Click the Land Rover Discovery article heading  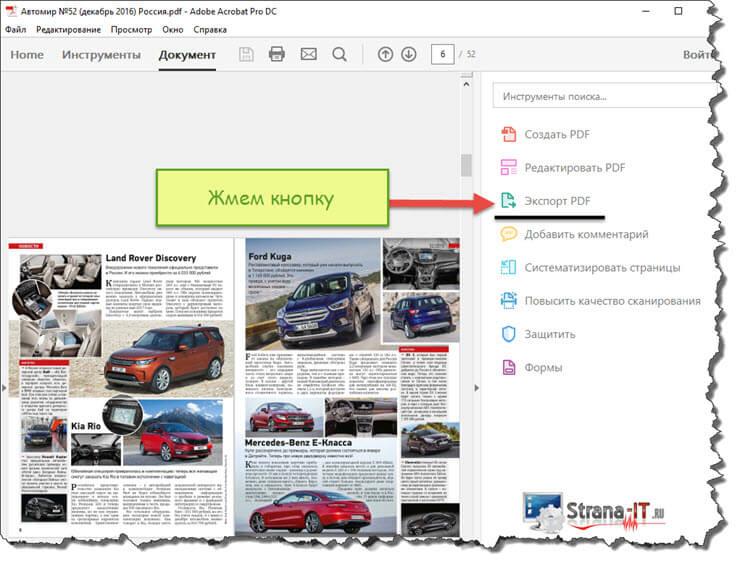coord(151,258)
